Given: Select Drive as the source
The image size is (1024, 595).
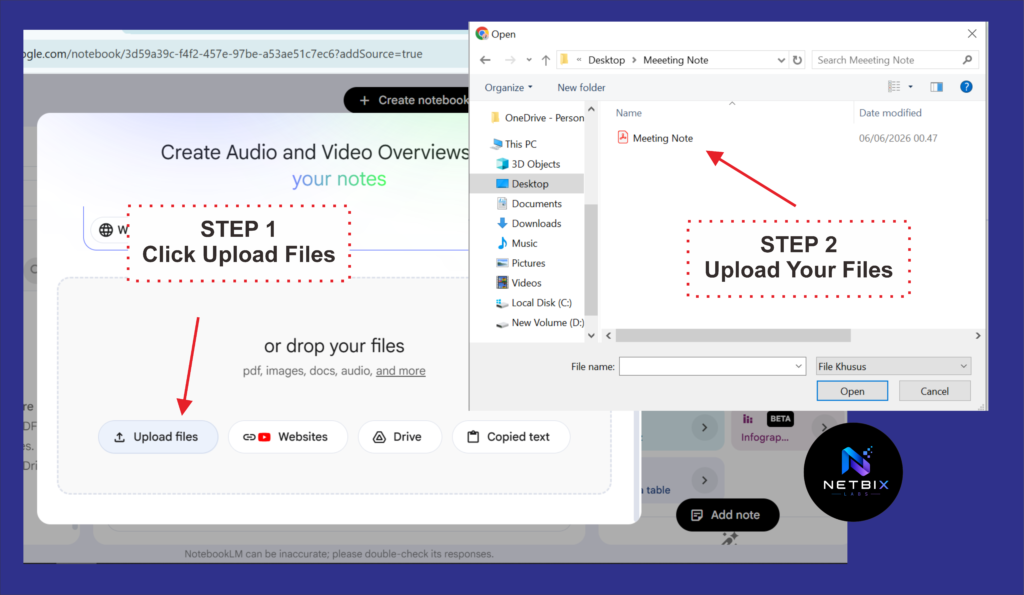Looking at the screenshot, I should click(400, 437).
